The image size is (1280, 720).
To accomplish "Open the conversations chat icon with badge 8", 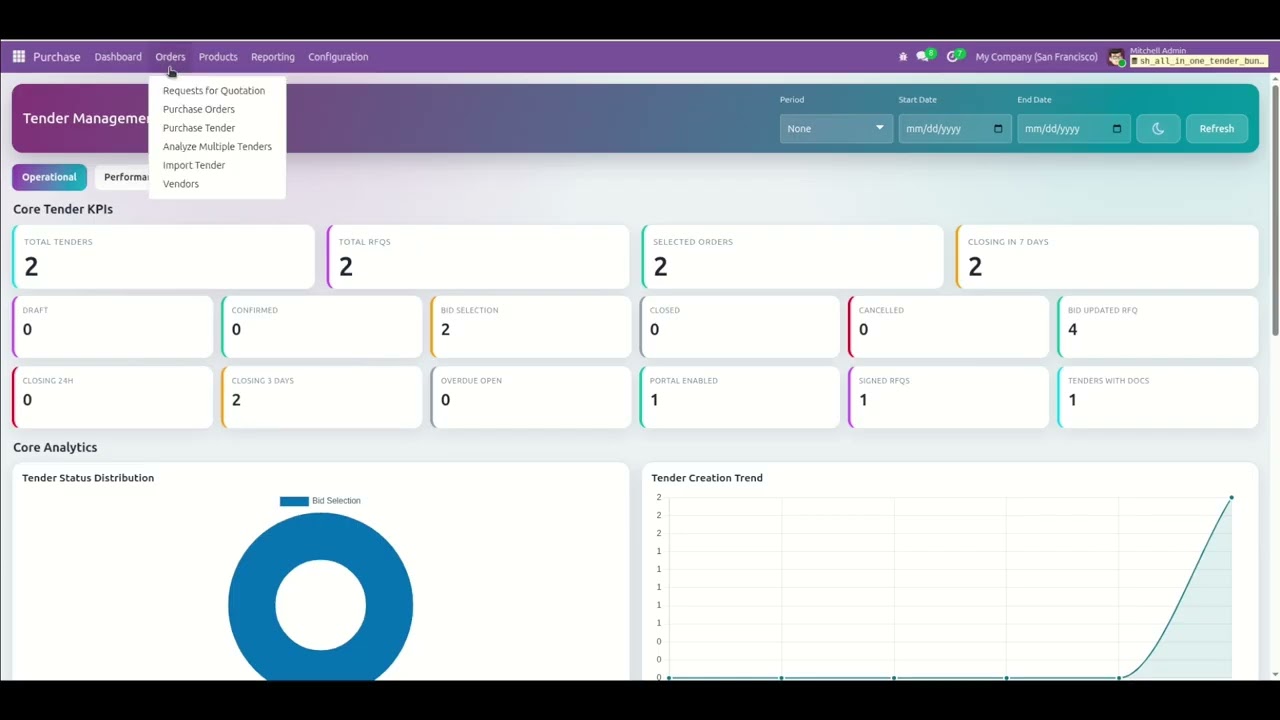I will tap(925, 56).
